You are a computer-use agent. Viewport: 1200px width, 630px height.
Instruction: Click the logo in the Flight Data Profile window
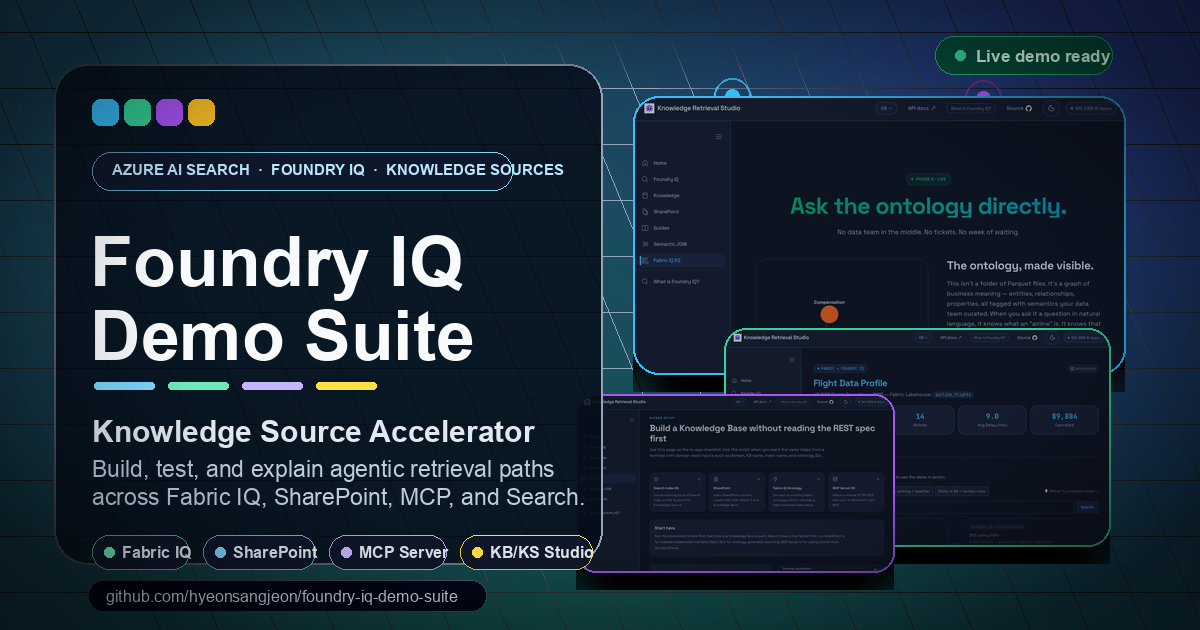737,338
